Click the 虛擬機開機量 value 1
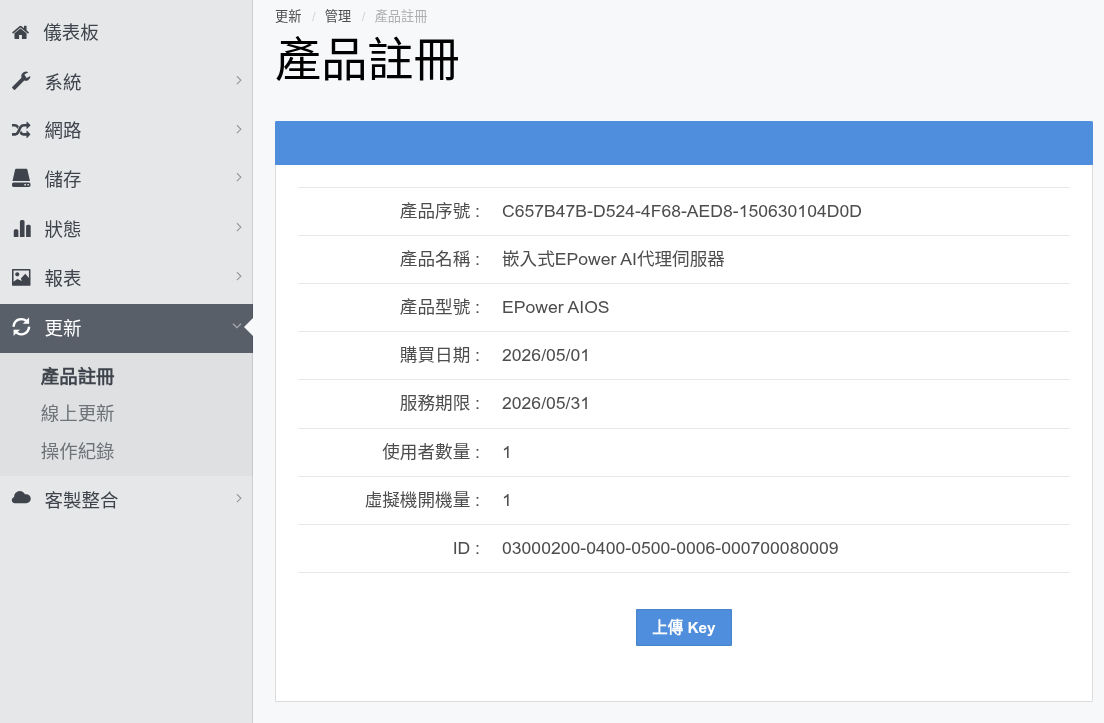This screenshot has width=1104, height=723. pyautogui.click(x=506, y=500)
